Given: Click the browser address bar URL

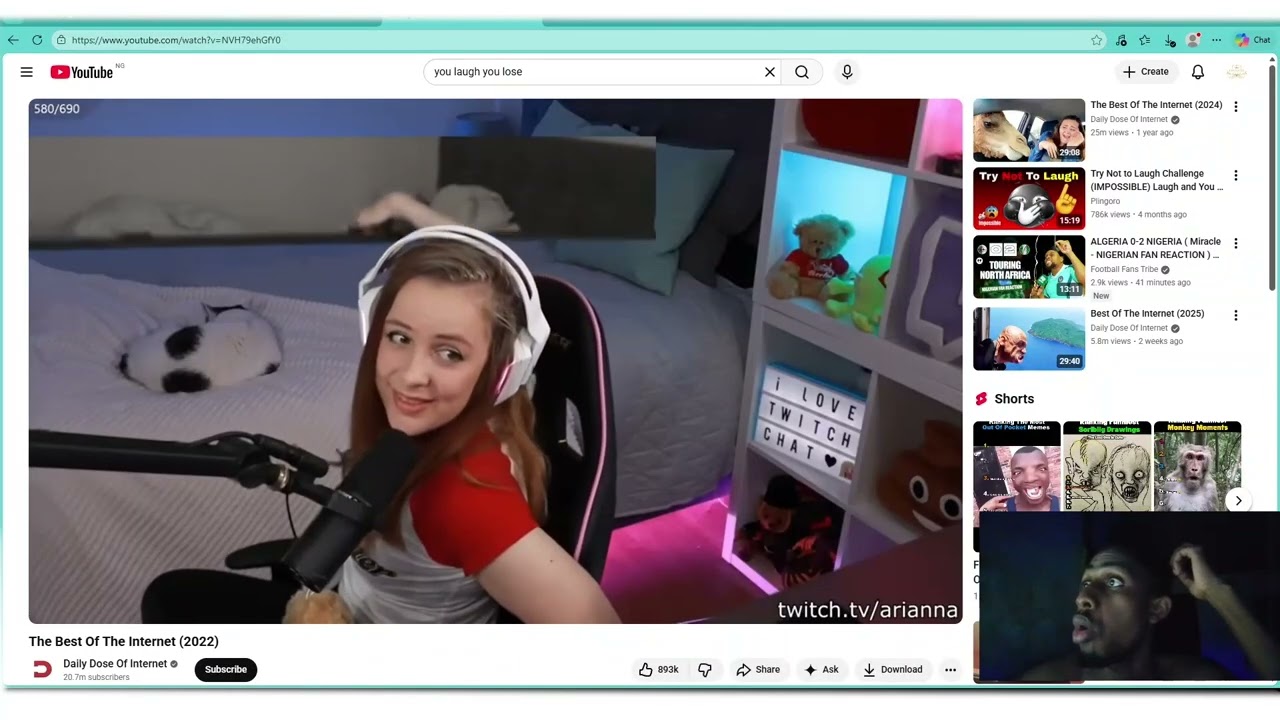Looking at the screenshot, I should coord(176,40).
